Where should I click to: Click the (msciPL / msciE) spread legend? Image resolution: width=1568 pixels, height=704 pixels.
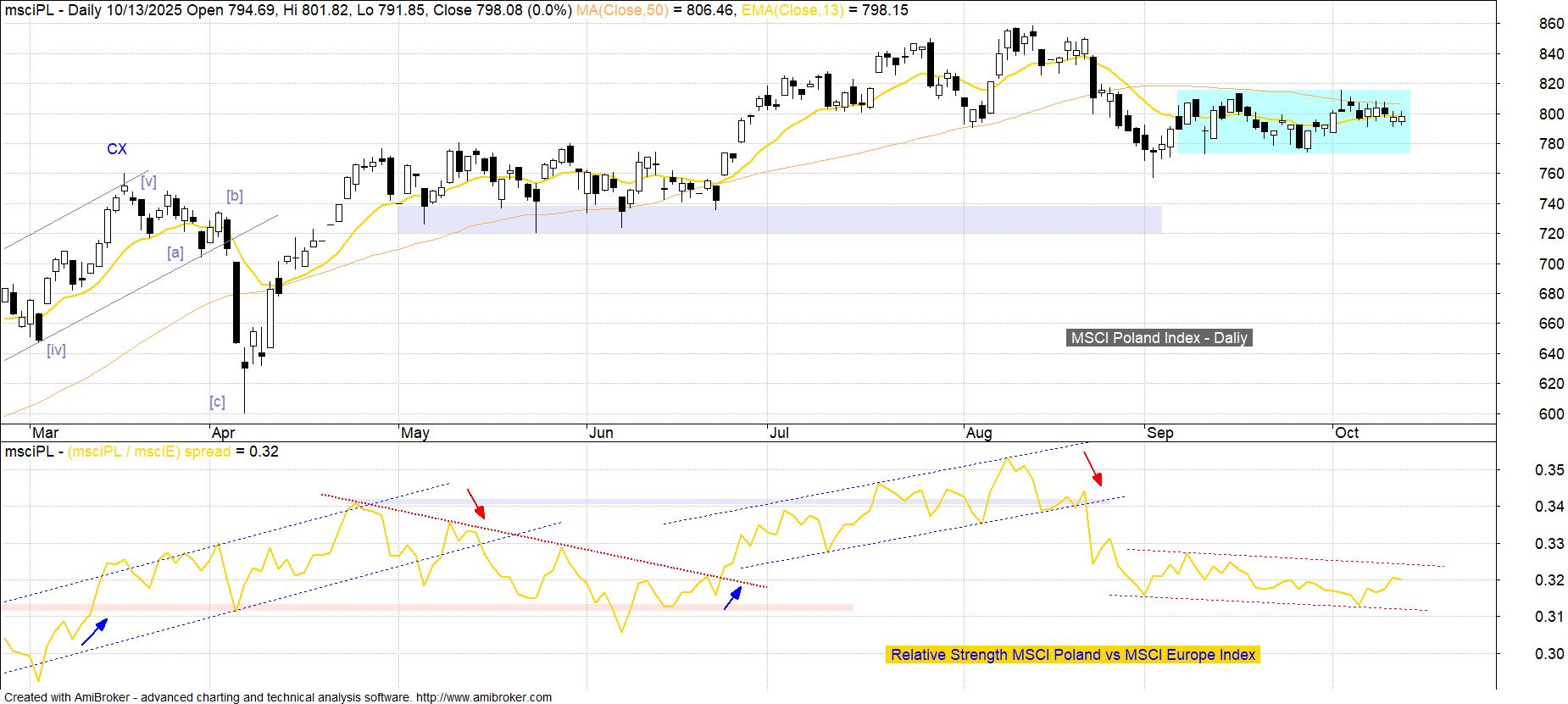149,452
